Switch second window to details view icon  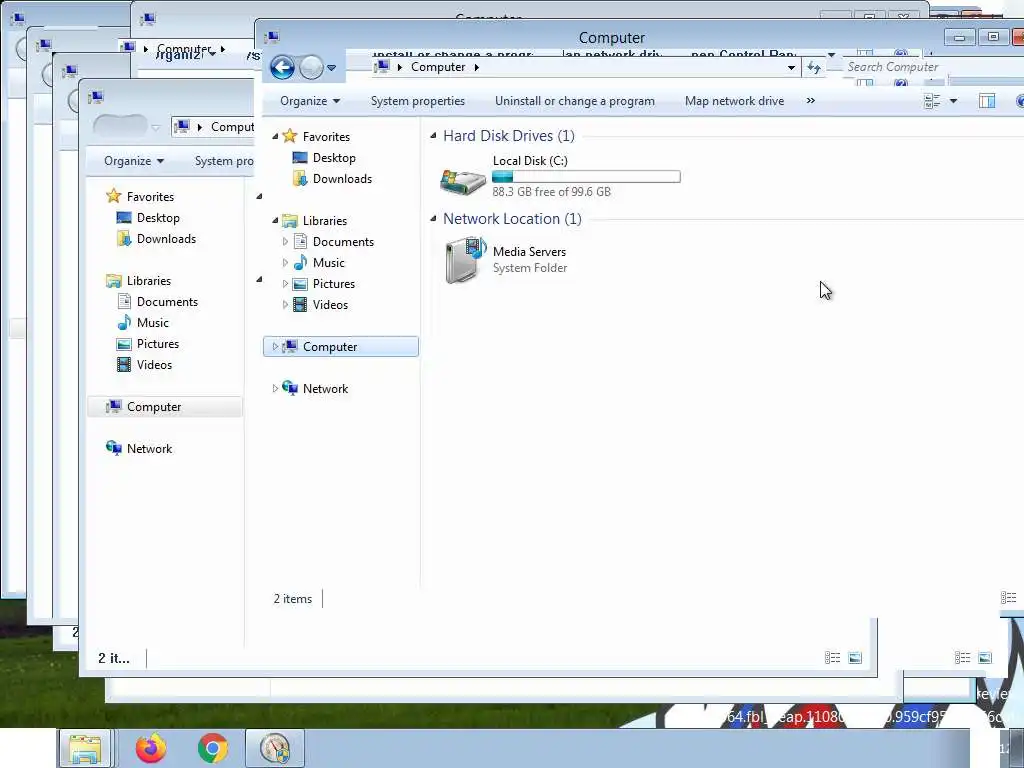pyautogui.click(x=833, y=658)
